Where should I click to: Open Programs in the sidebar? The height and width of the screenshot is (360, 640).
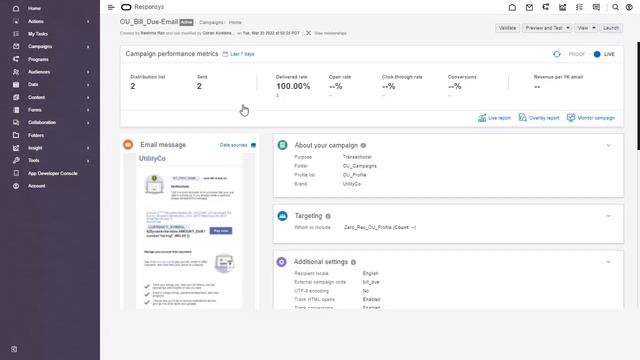38,59
